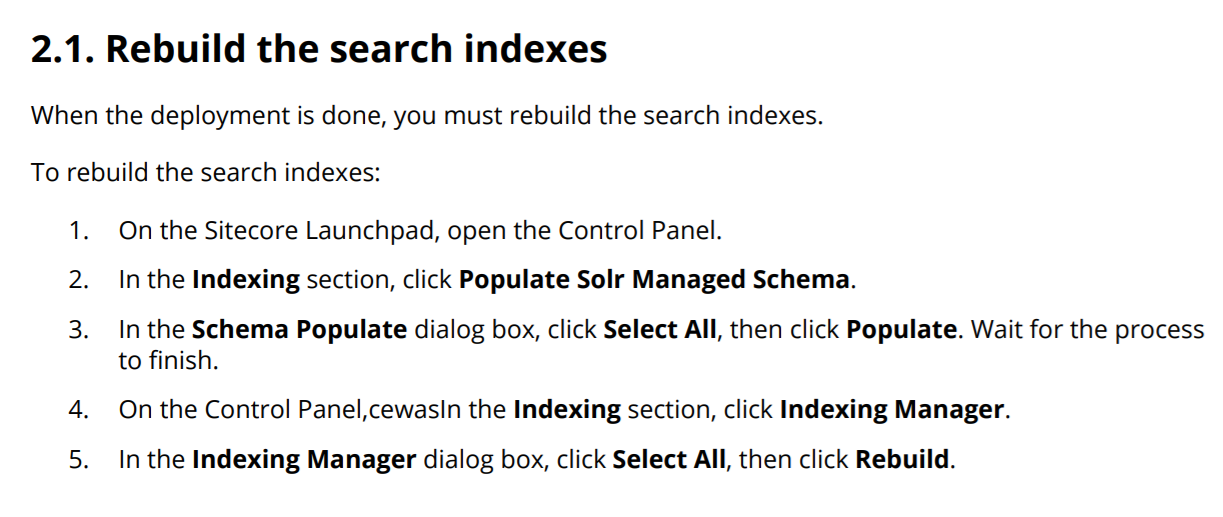Image resolution: width=1223 pixels, height=517 pixels.
Task: Click bold "Select All" in step 5
Action: (x=669, y=460)
